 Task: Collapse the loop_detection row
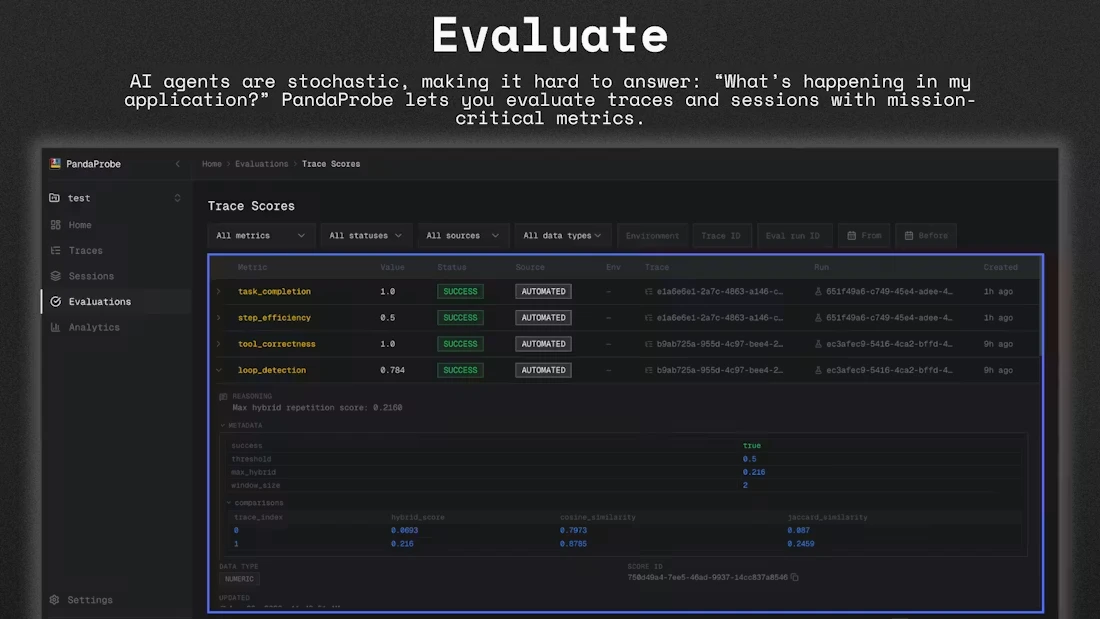click(x=219, y=370)
